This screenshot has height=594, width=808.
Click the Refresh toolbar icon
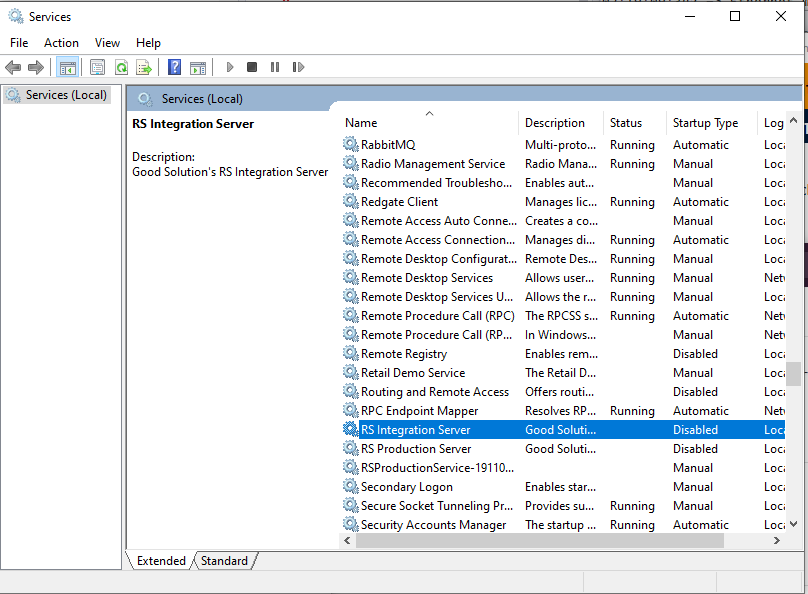(x=121, y=67)
